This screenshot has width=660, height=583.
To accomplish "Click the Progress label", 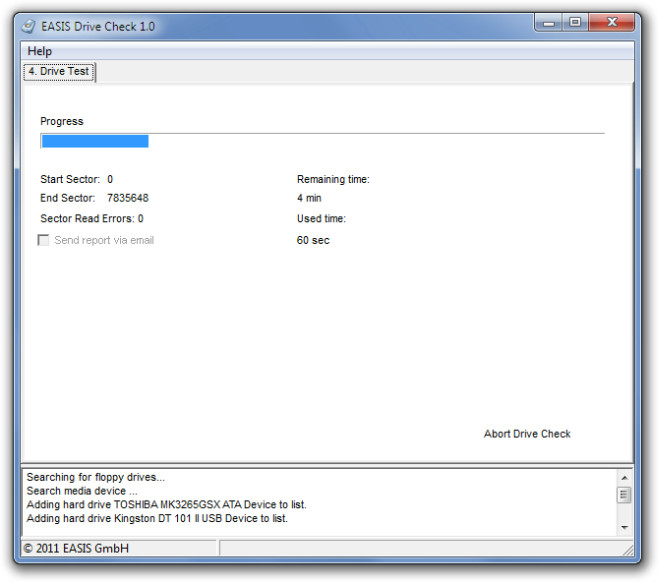I will pyautogui.click(x=61, y=121).
